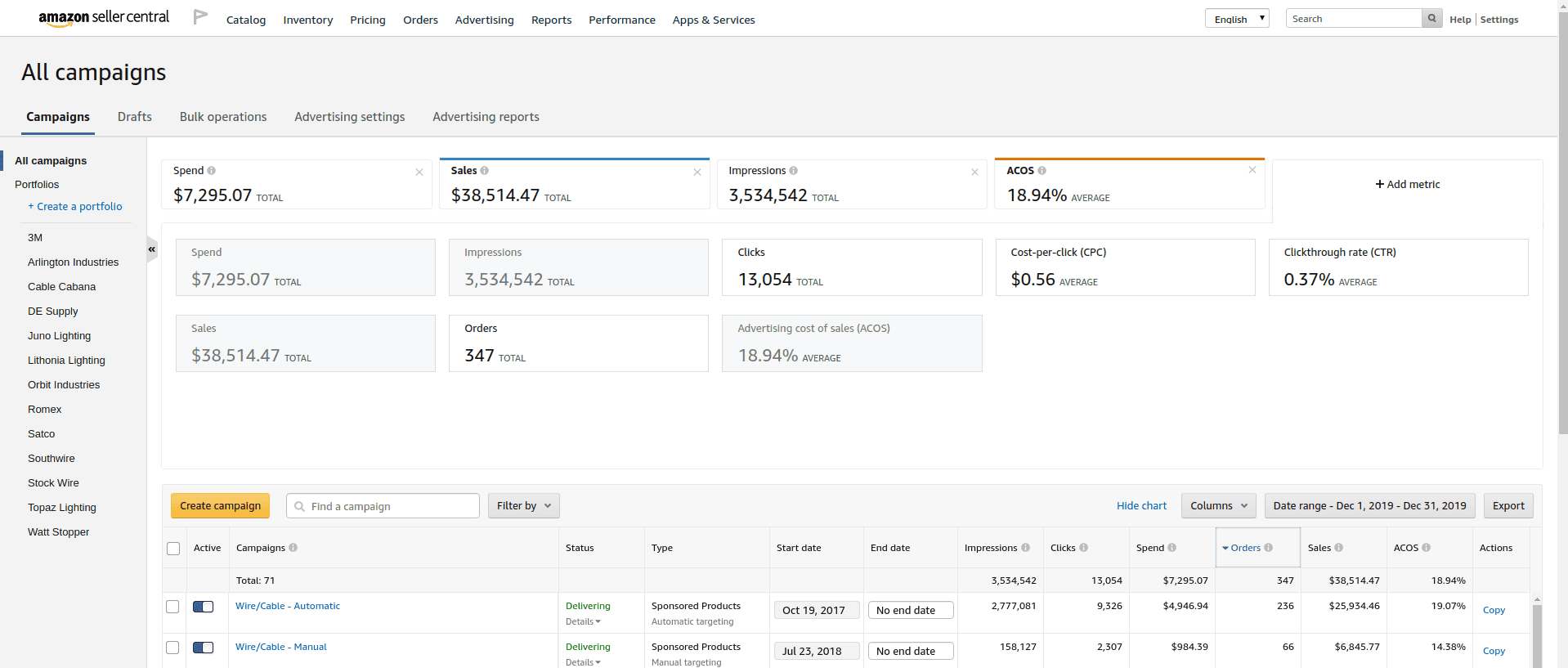Open the Filter by dropdown
The height and width of the screenshot is (668, 1568).
click(524, 506)
